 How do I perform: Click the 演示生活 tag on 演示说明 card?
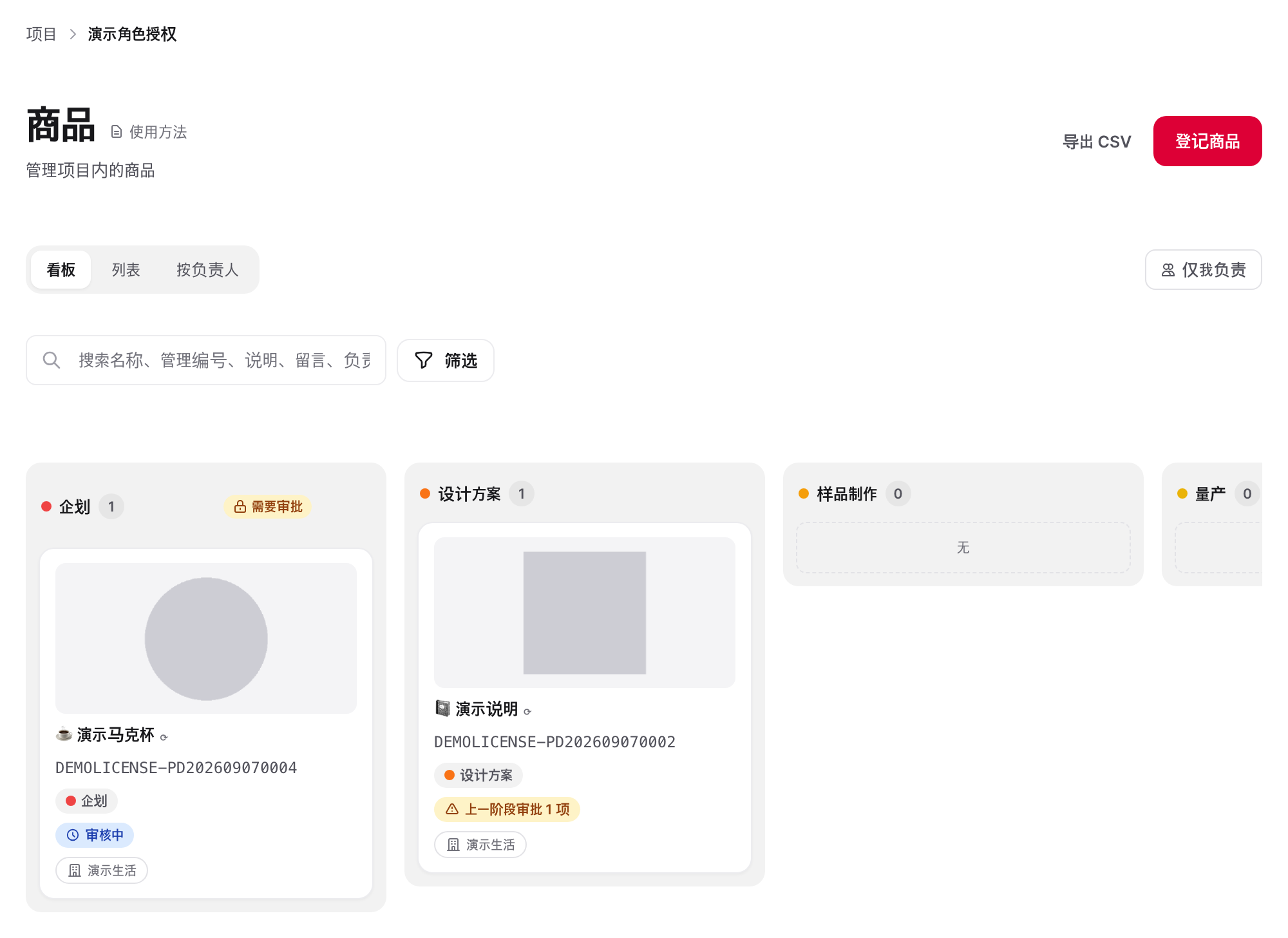480,845
